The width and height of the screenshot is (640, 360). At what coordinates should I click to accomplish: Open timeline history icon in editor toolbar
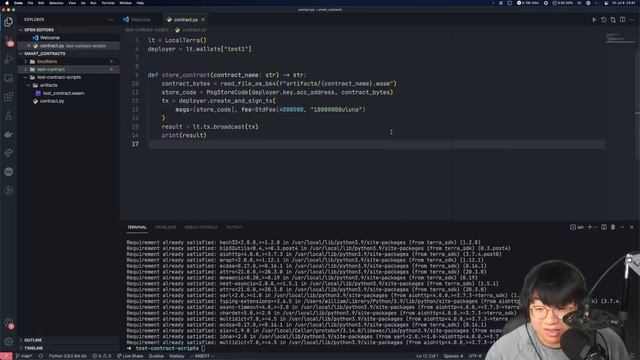pyautogui.click(x=604, y=20)
